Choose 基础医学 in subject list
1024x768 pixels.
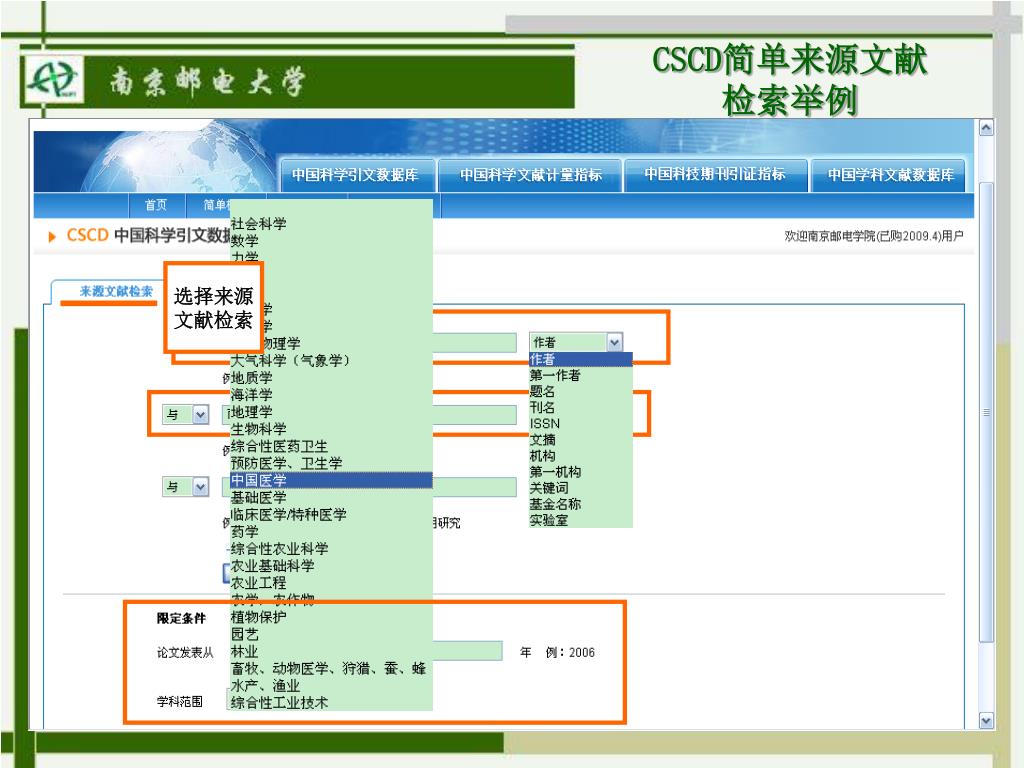coord(331,498)
